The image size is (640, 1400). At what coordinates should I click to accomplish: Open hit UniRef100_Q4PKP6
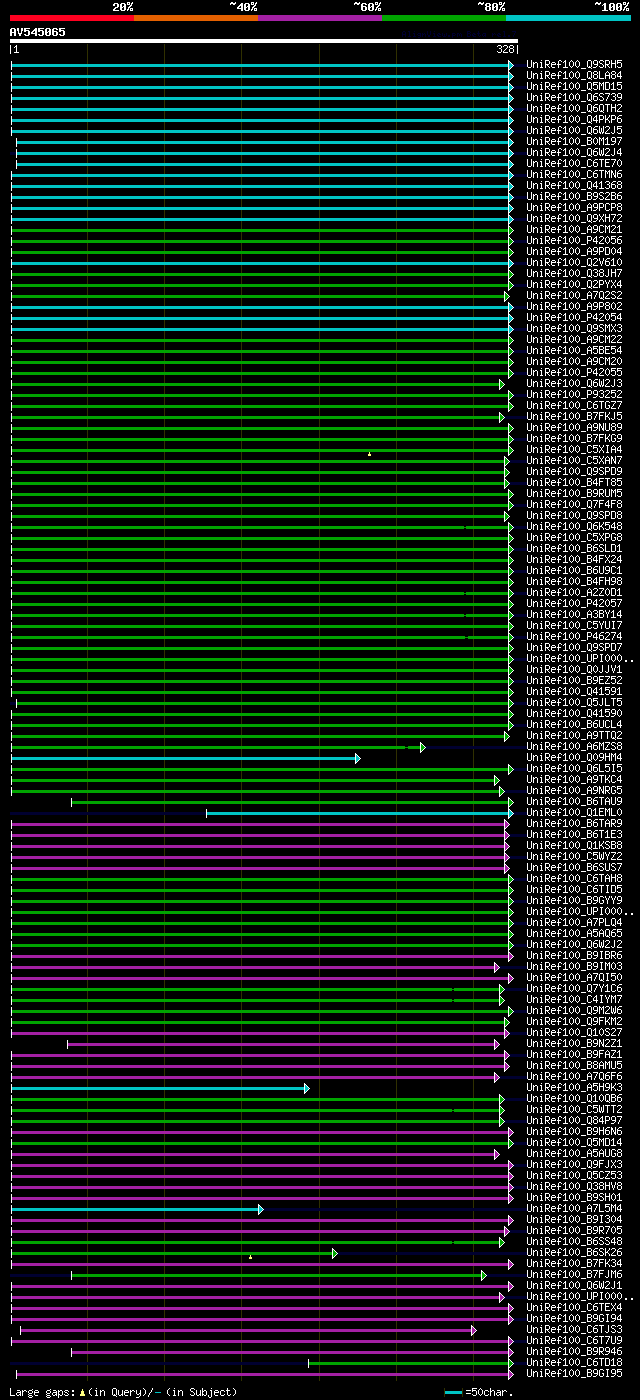(x=574, y=119)
